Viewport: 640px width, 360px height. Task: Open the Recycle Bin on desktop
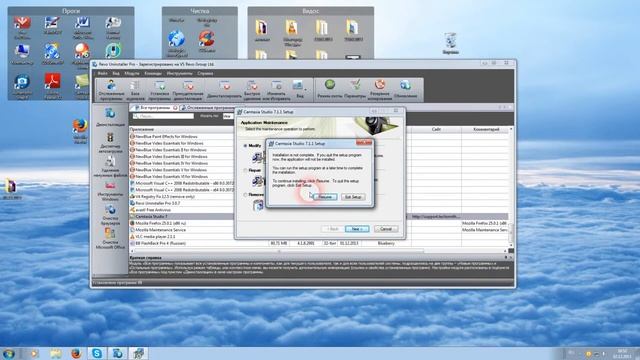[450, 43]
